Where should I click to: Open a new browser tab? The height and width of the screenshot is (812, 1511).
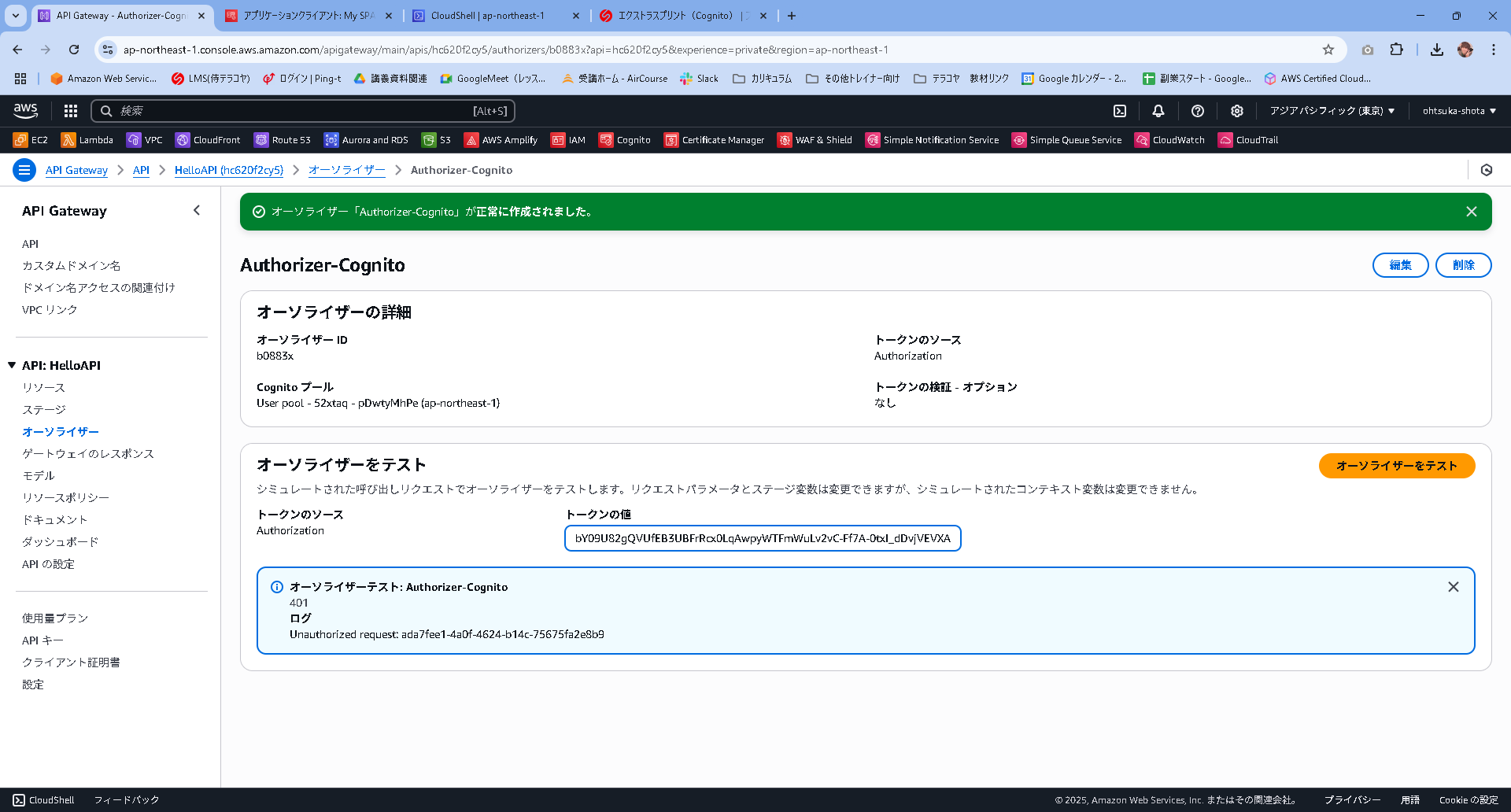pyautogui.click(x=792, y=16)
